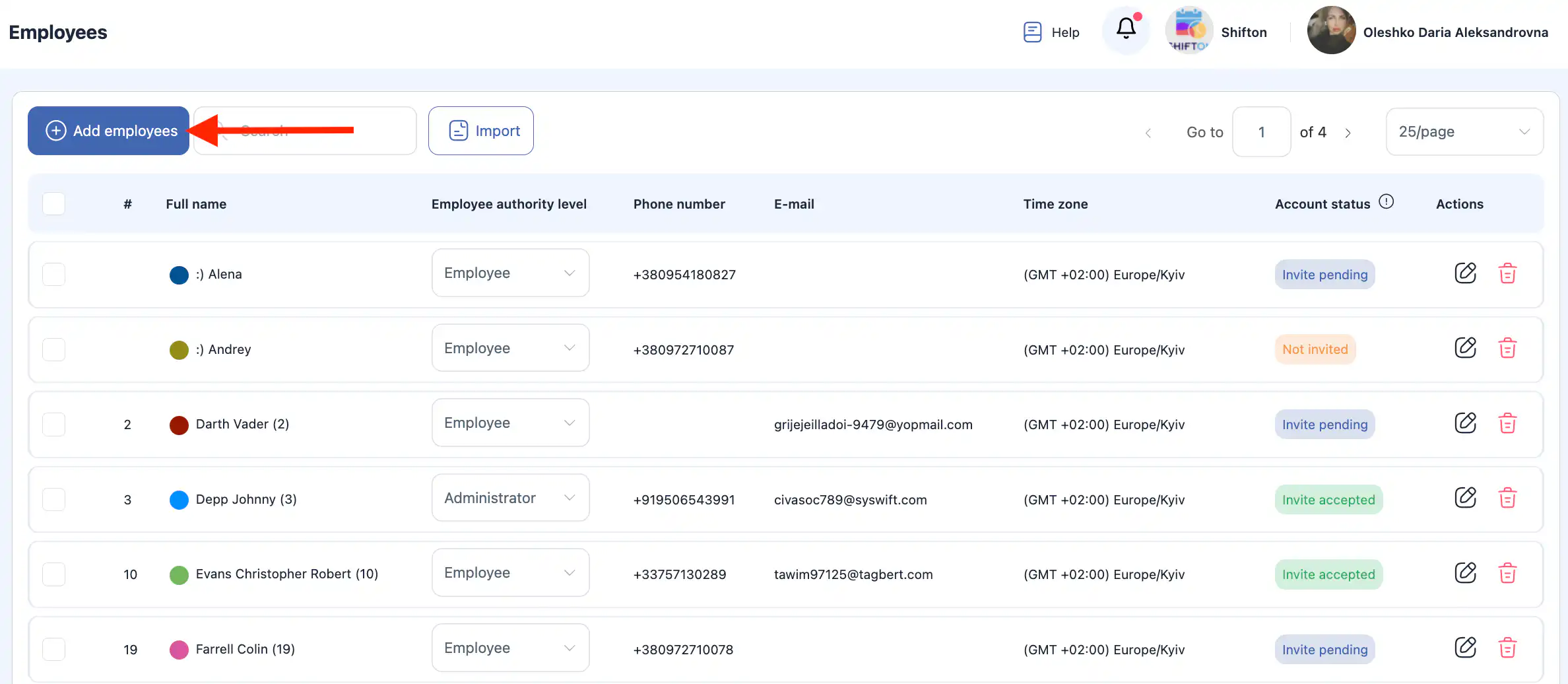1568x684 pixels.
Task: Open authority level dropdown for Andrey
Action: pos(510,348)
